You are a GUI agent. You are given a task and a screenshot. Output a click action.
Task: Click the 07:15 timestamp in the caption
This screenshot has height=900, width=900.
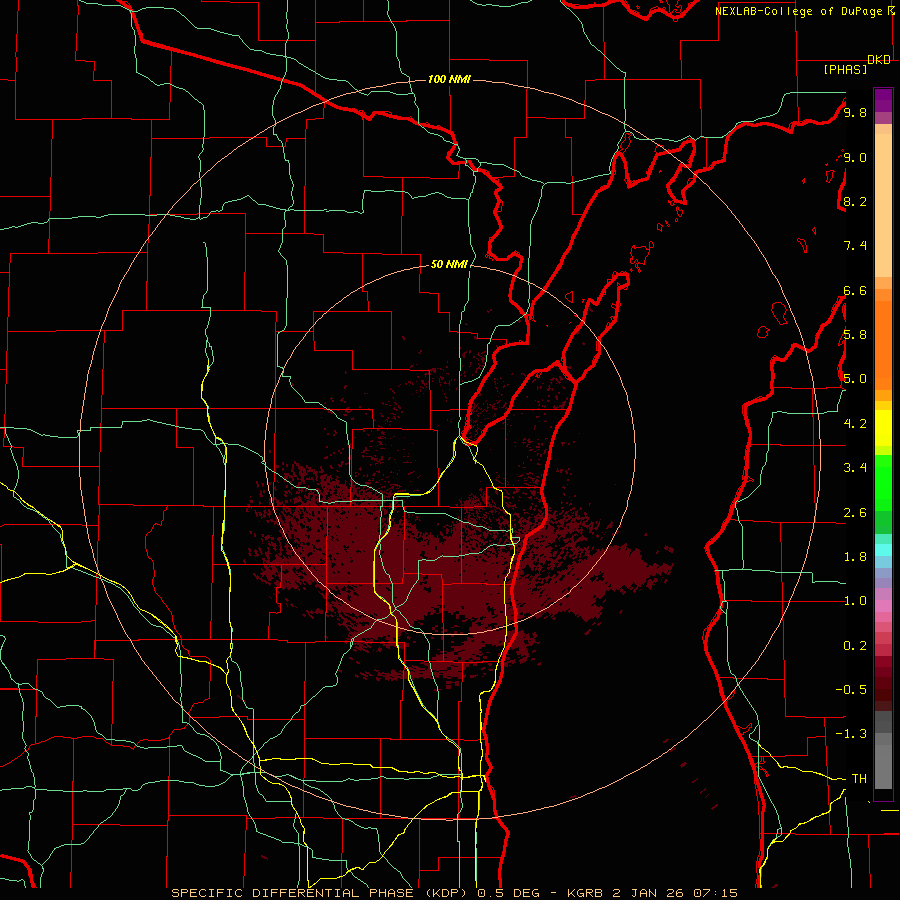click(x=715, y=893)
